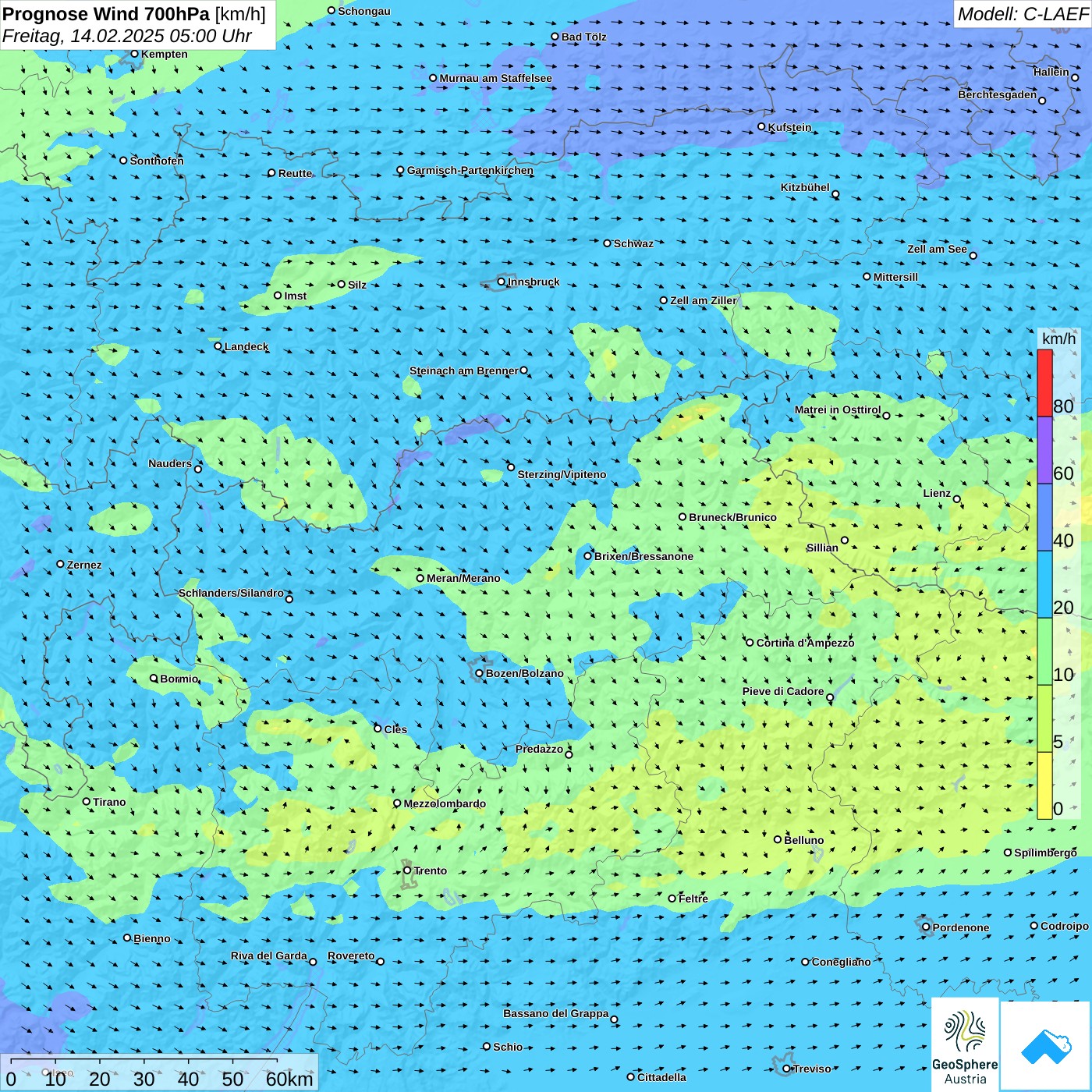Click the 'Pieve di Cadore' label
Screen dimensions: 1092x1092
pos(783,691)
